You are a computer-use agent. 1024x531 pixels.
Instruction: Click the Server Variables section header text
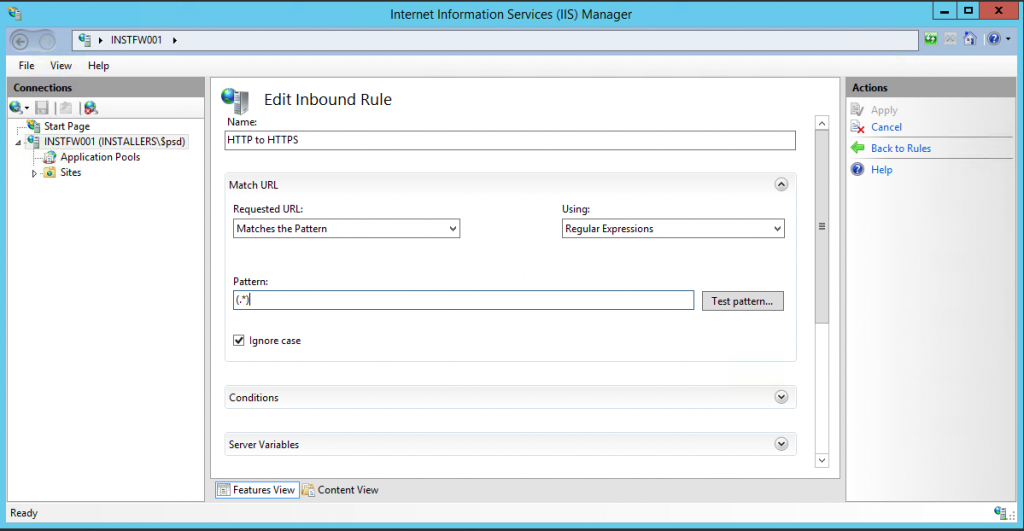(264, 445)
